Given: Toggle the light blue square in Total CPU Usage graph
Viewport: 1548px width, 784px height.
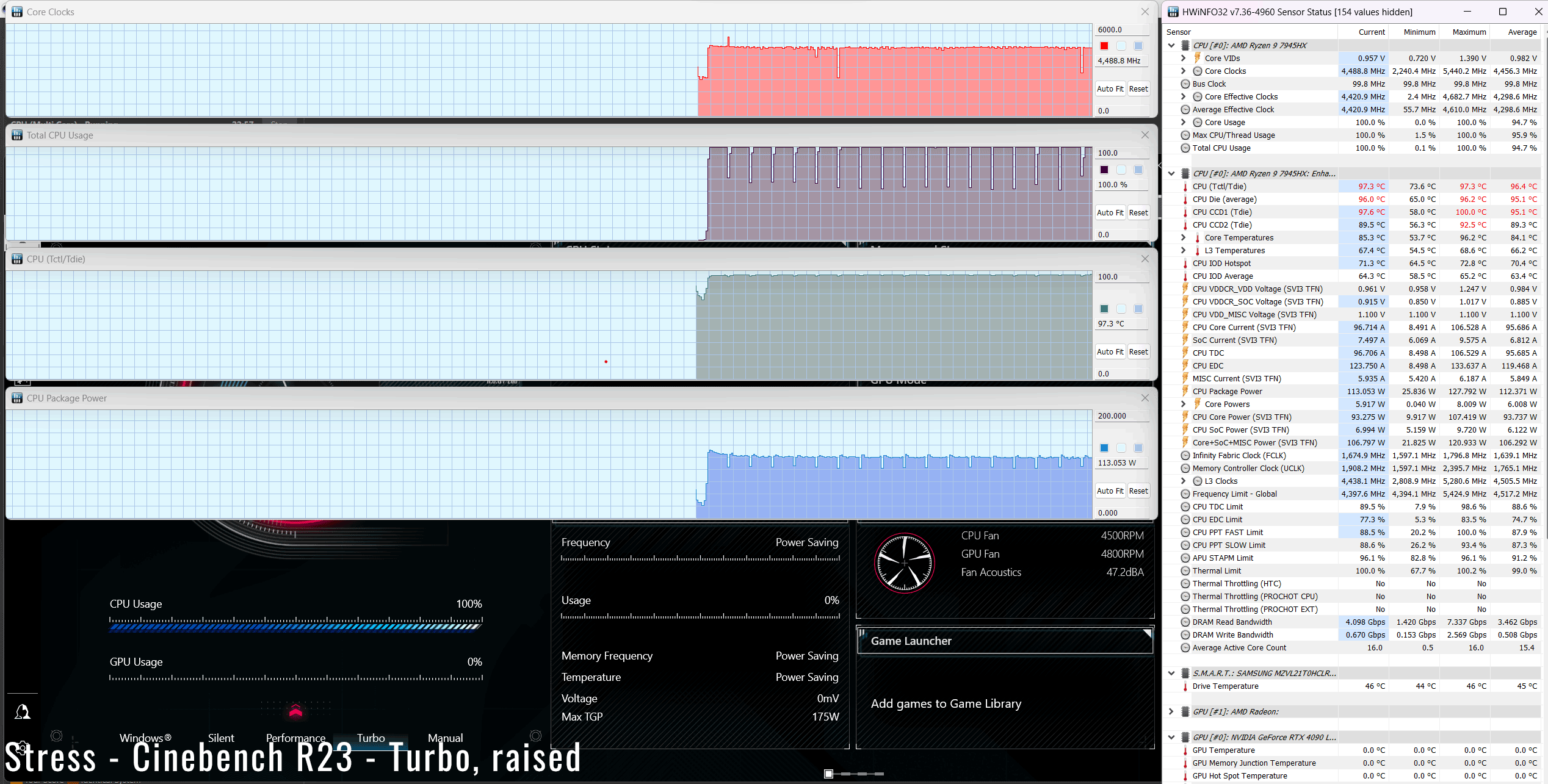Looking at the screenshot, I should point(1138,170).
